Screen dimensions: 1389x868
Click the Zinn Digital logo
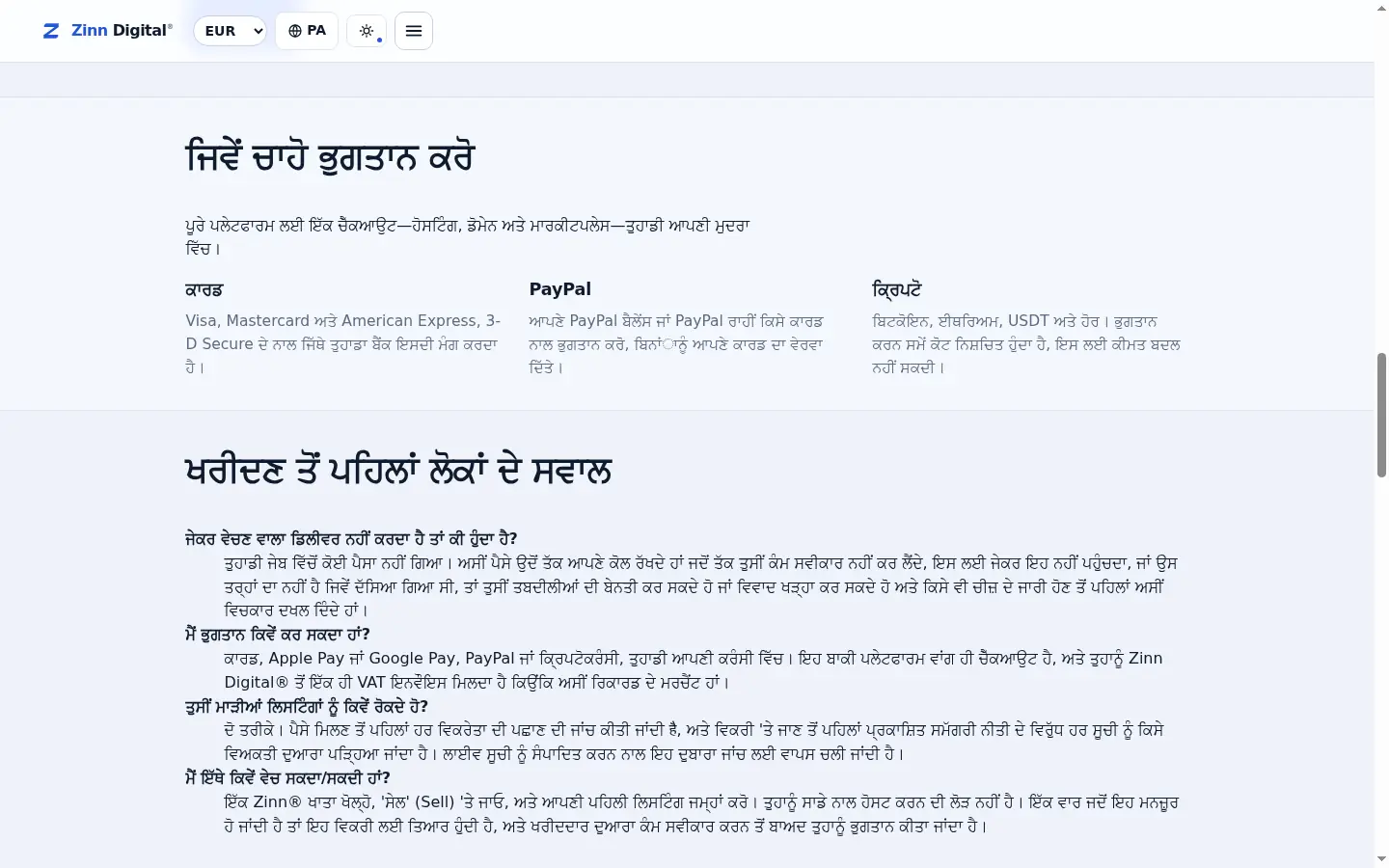pyautogui.click(x=108, y=31)
